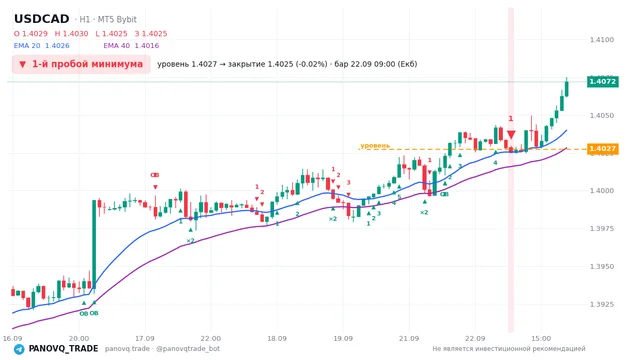Screen dimensions: 640x360
Task: Click the red triangle in the breakout badge
Action: coord(22,64)
